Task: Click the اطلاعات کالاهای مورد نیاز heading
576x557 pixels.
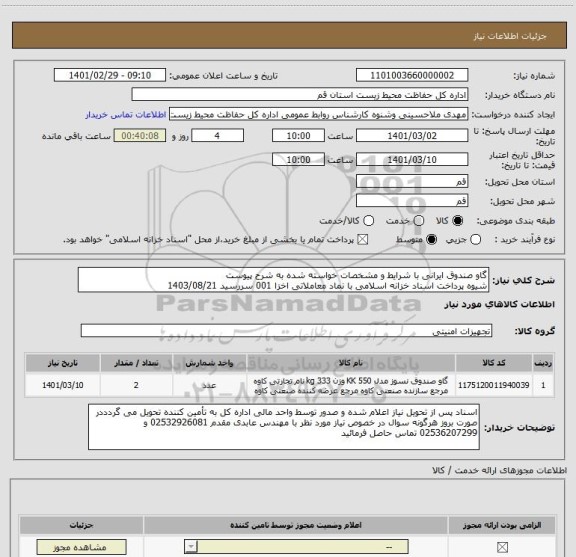Action: [500, 305]
